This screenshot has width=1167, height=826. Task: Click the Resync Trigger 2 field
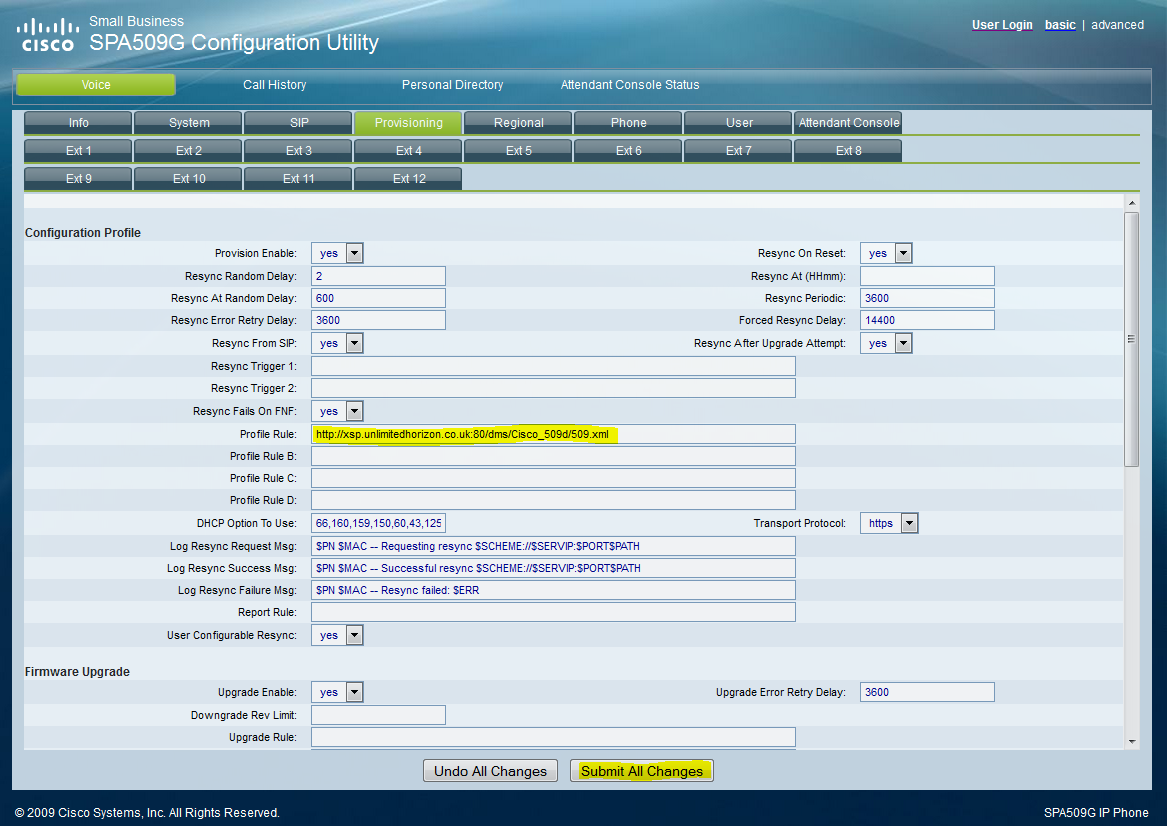[553, 388]
